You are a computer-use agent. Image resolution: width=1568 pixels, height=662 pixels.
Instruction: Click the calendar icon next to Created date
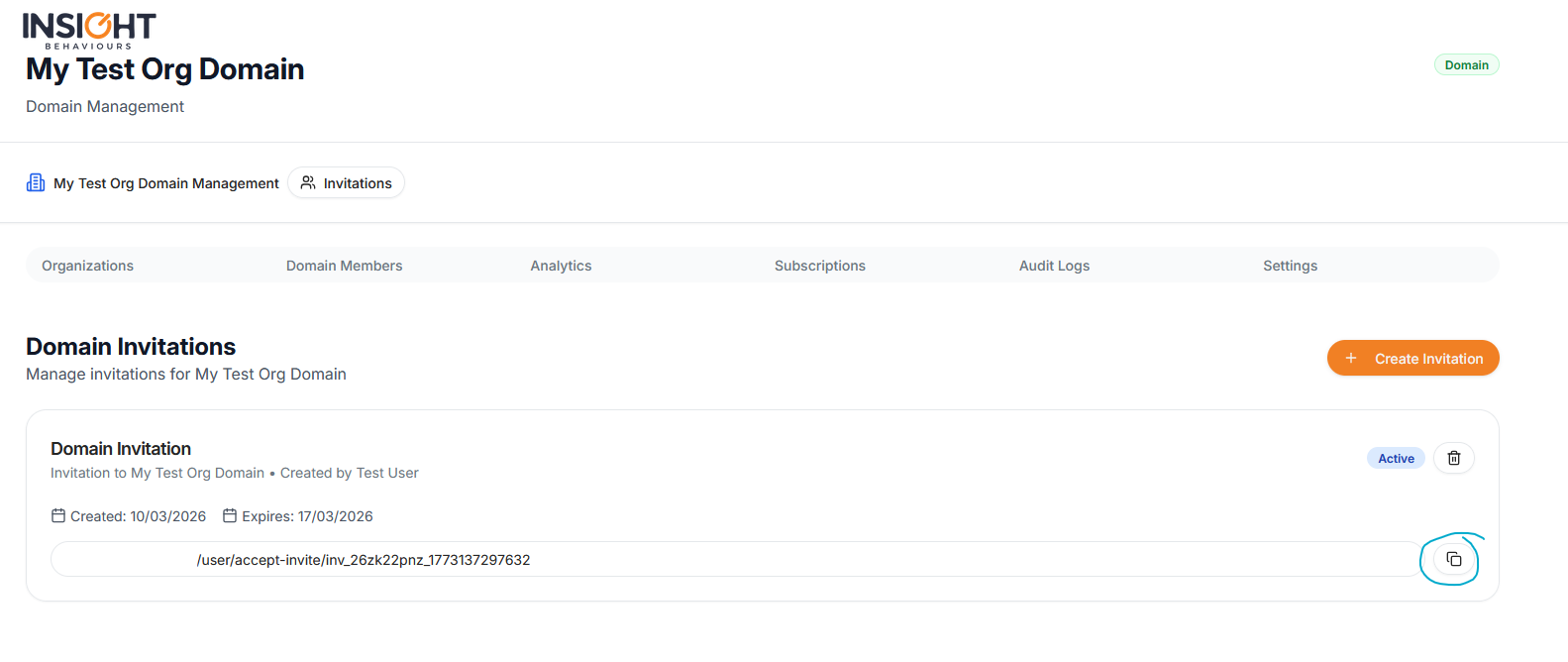coord(58,516)
